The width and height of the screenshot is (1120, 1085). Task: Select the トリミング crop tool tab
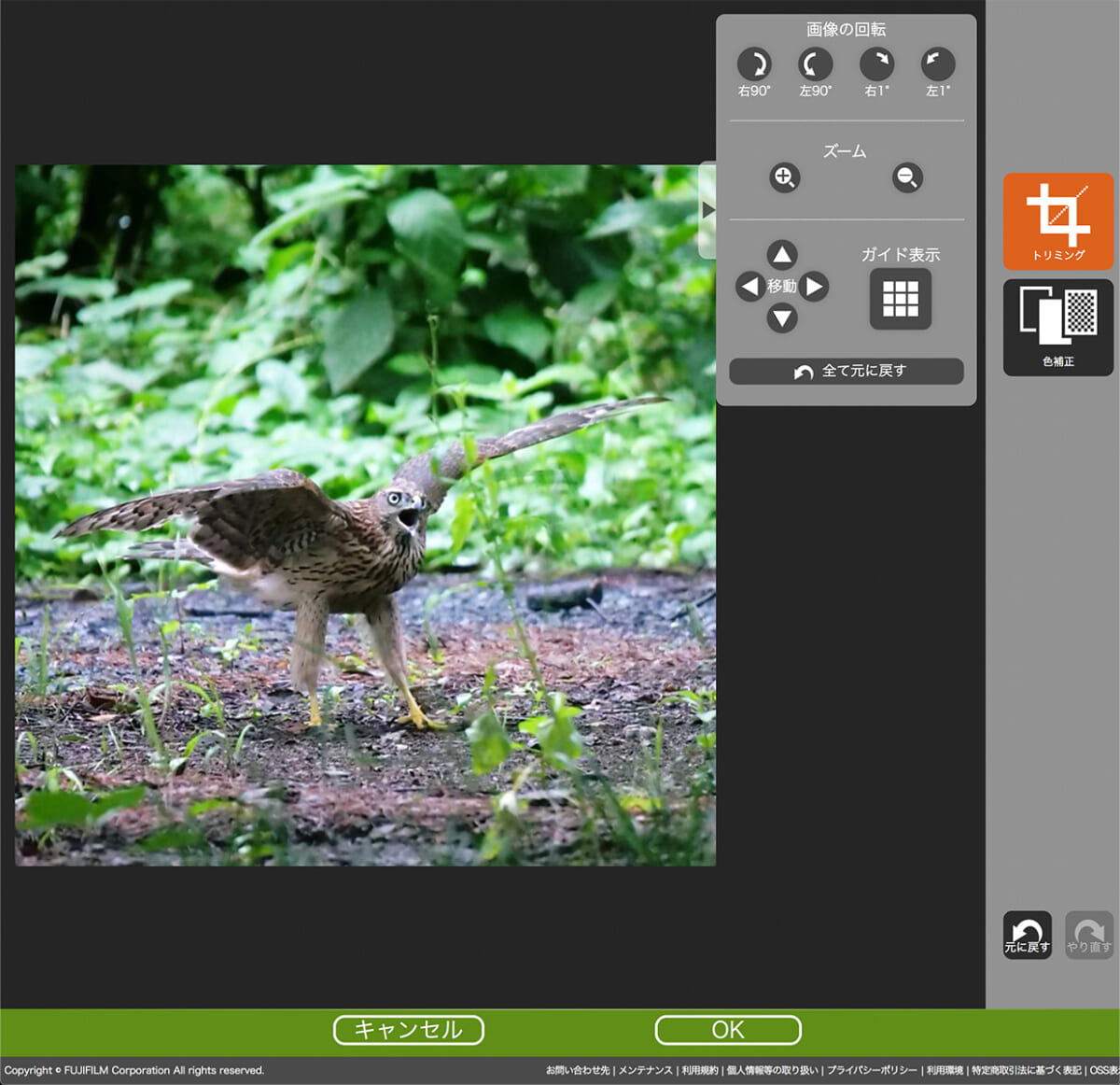point(1058,221)
